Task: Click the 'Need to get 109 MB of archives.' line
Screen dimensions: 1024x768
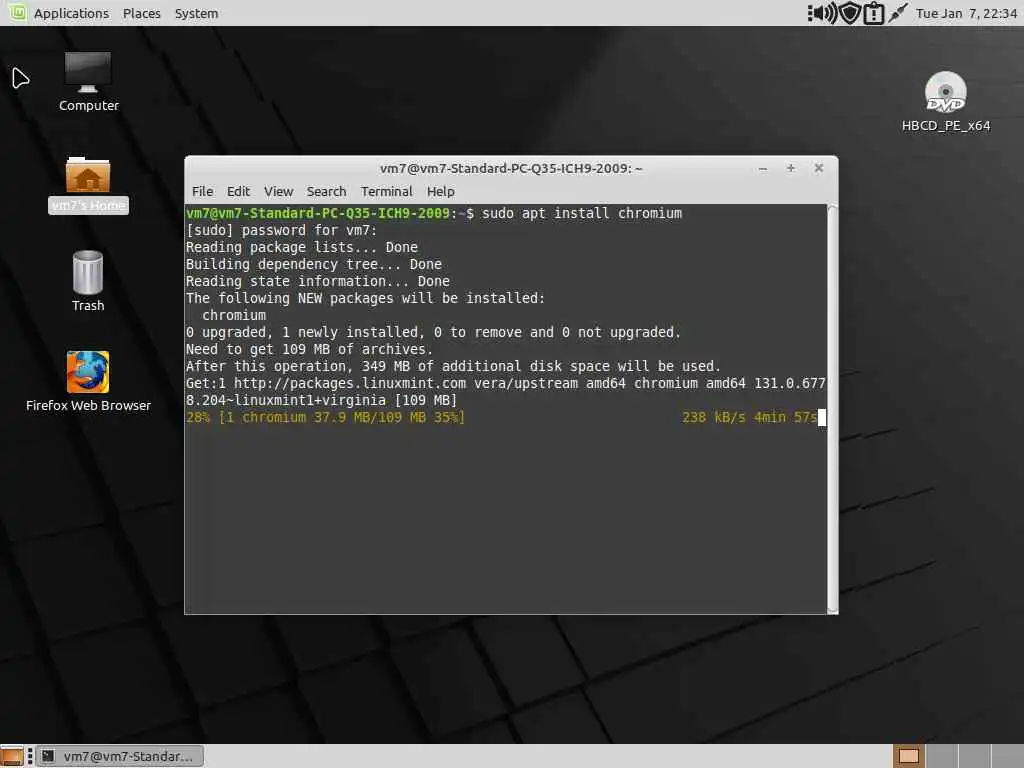Action: (310, 349)
